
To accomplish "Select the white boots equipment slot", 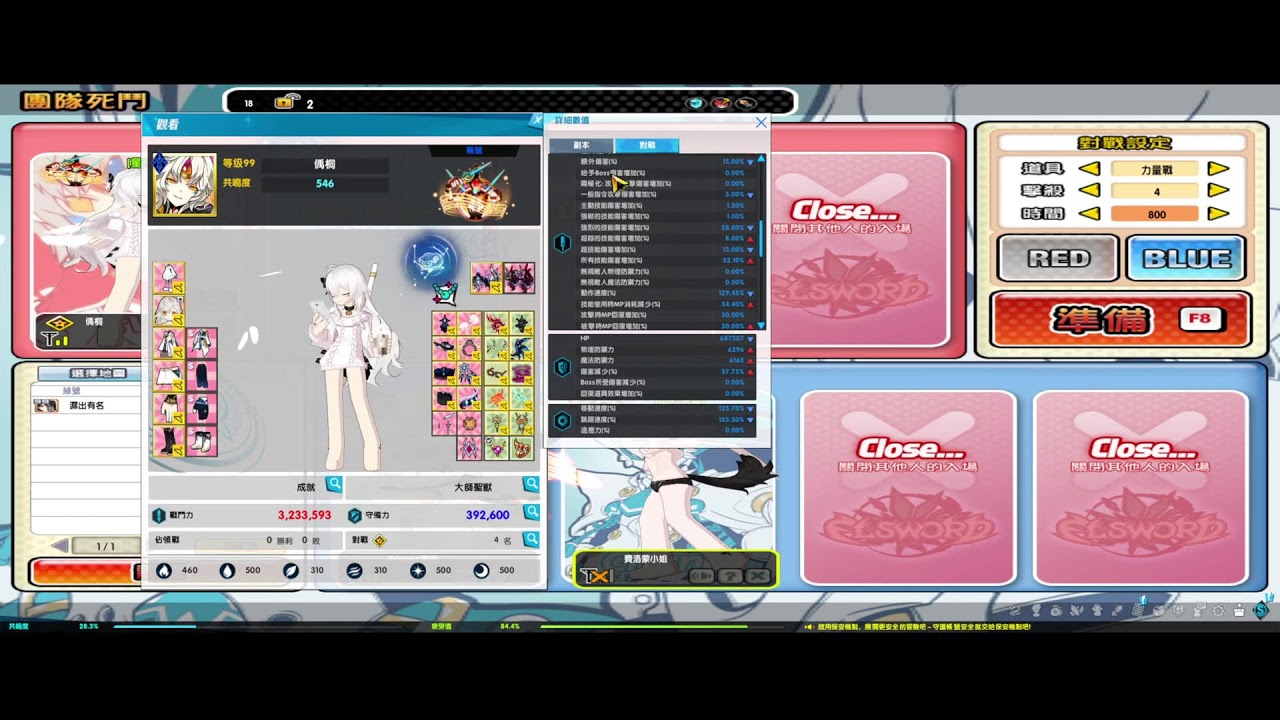I will [201, 440].
